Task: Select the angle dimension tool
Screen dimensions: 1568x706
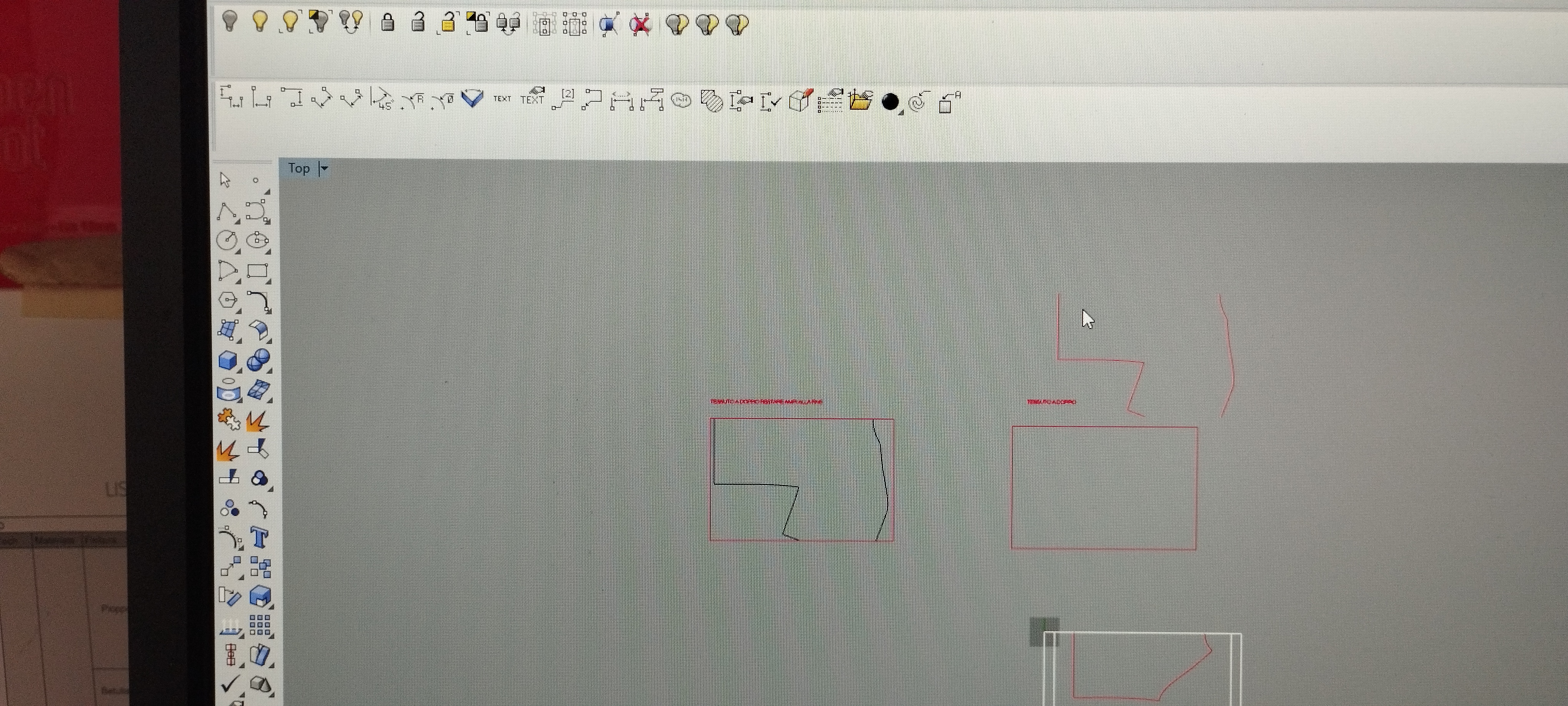Action: coord(382,99)
